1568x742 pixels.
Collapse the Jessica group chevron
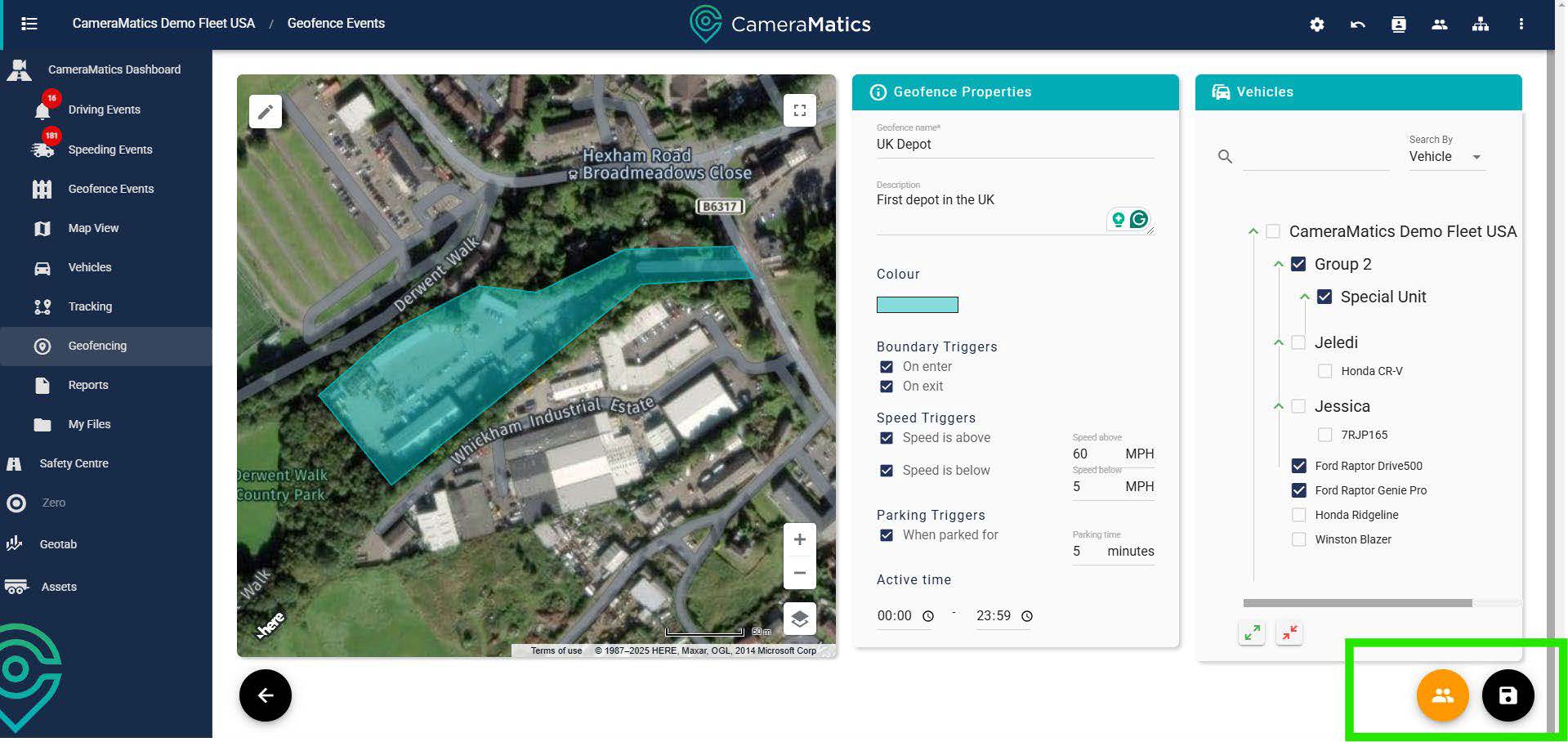tap(1279, 406)
